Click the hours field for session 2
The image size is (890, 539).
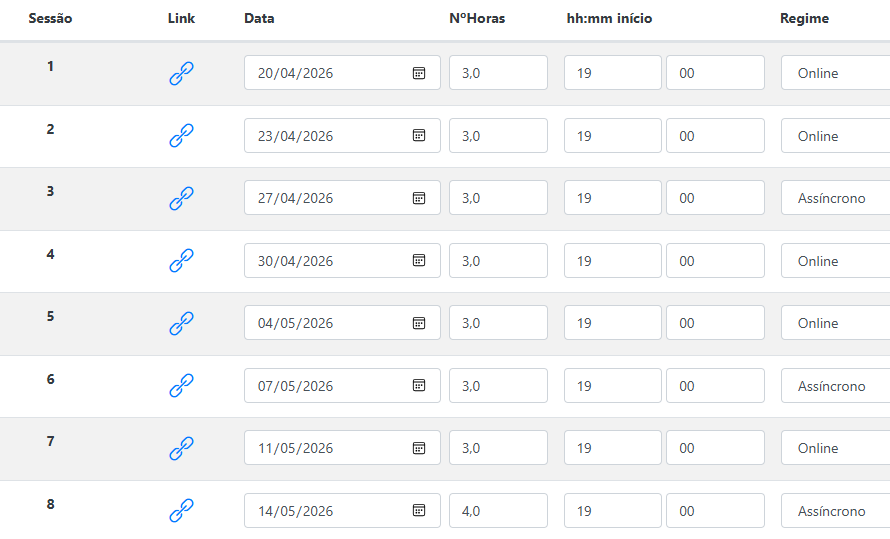(498, 136)
